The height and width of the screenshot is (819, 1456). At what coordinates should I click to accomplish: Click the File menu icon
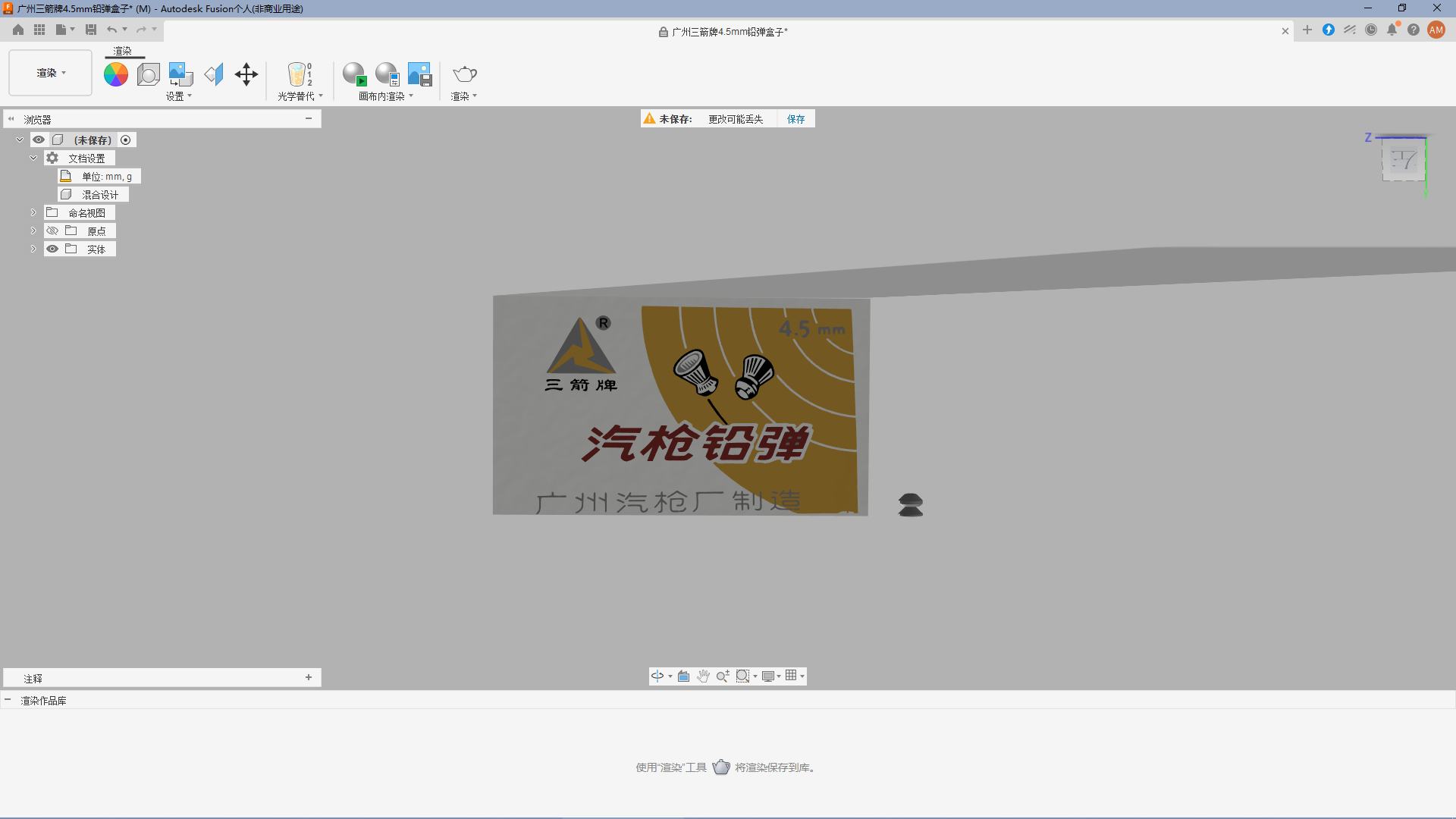click(x=61, y=30)
